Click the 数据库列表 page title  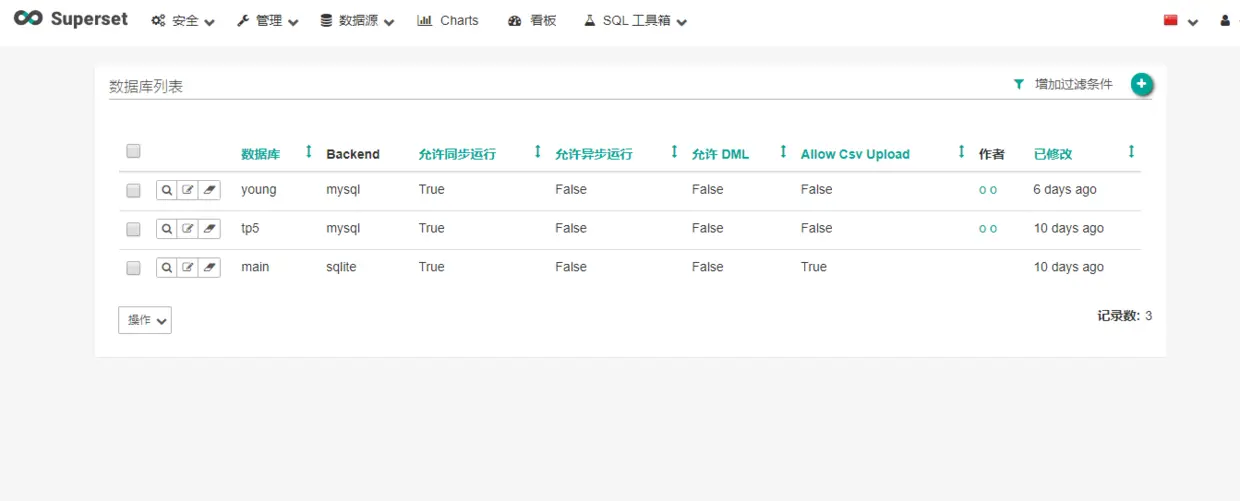coord(146,86)
